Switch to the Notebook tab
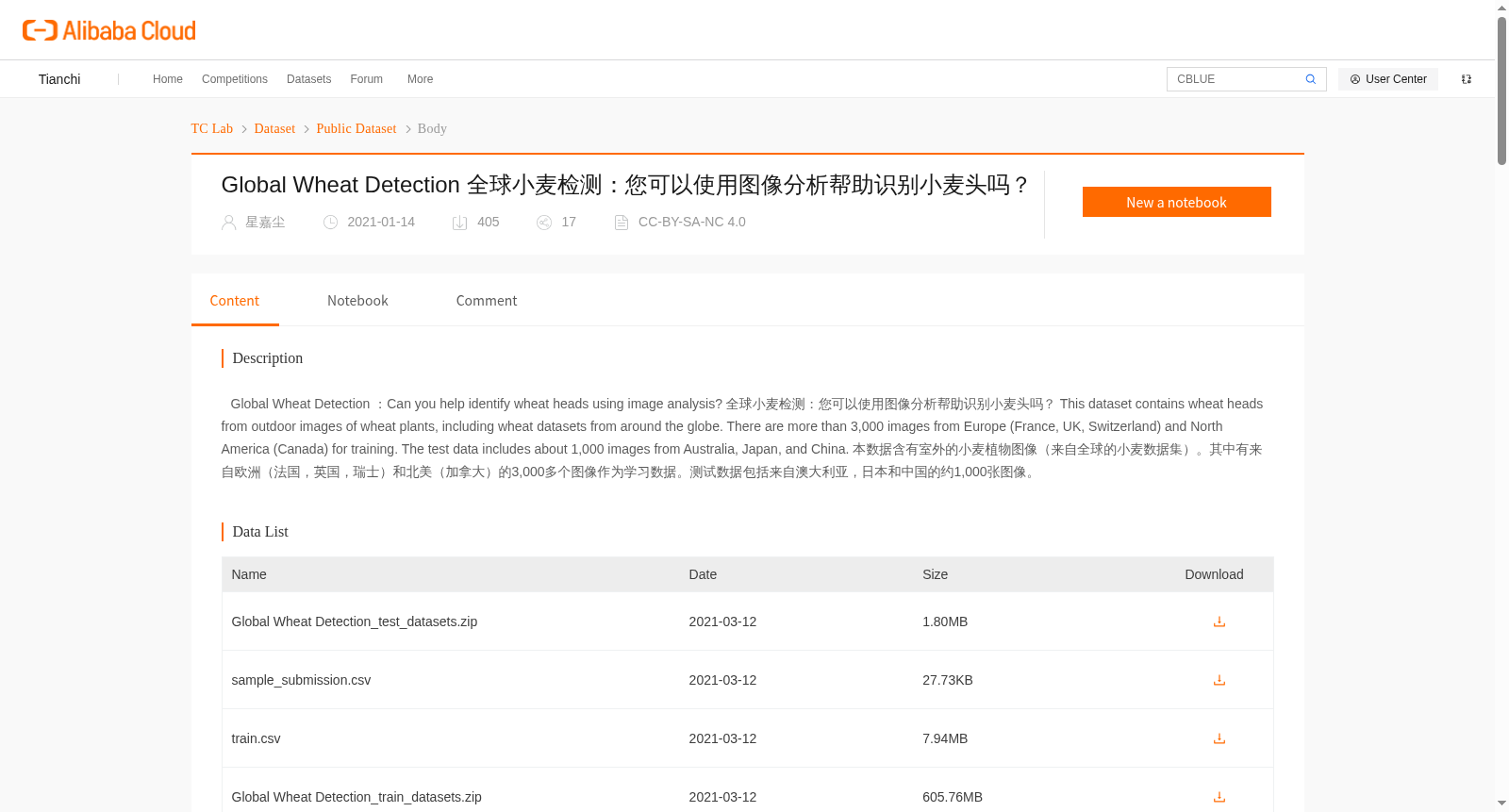The image size is (1509, 812). tap(357, 301)
